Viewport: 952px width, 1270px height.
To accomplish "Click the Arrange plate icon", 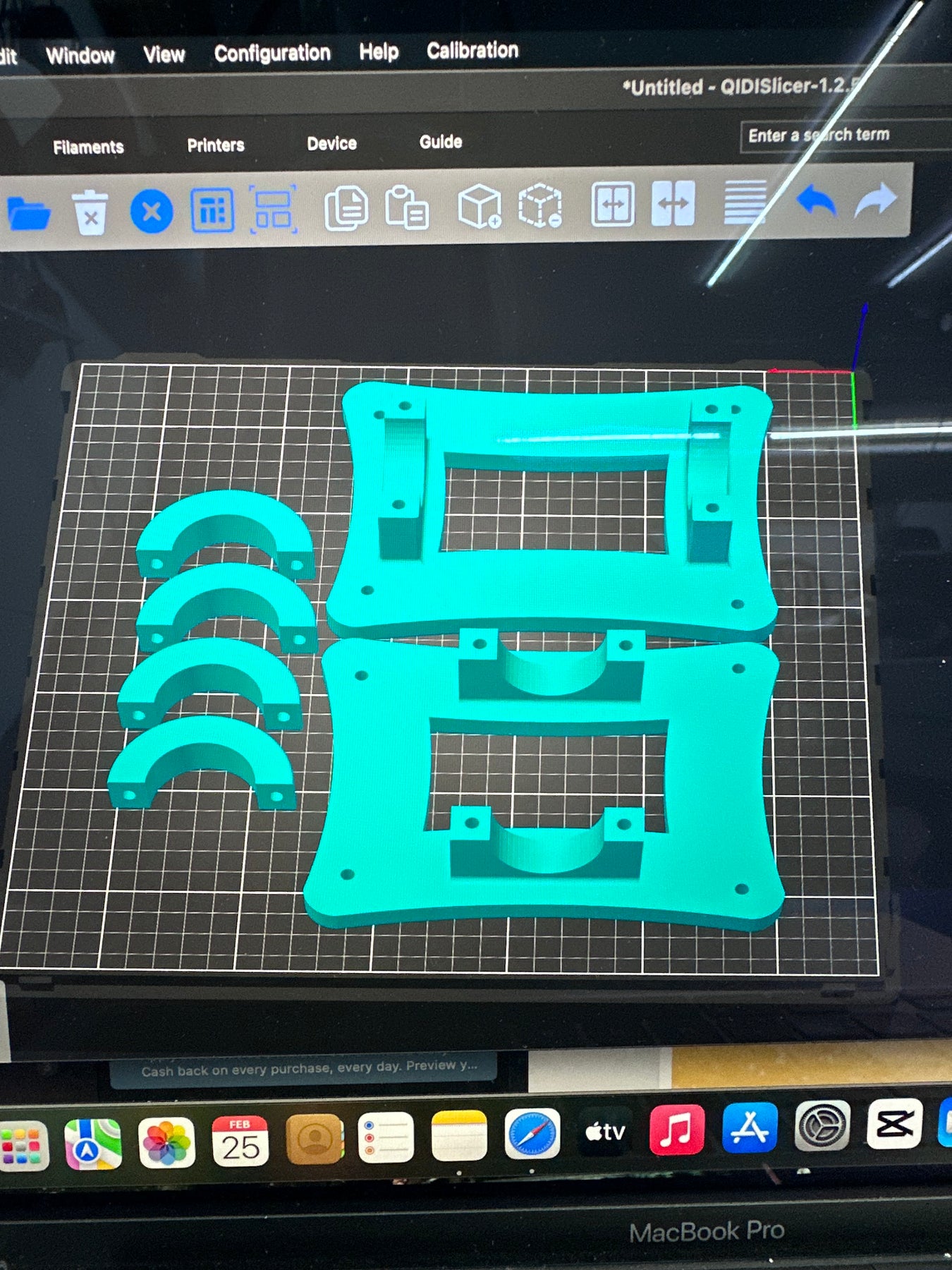I will coord(212,210).
